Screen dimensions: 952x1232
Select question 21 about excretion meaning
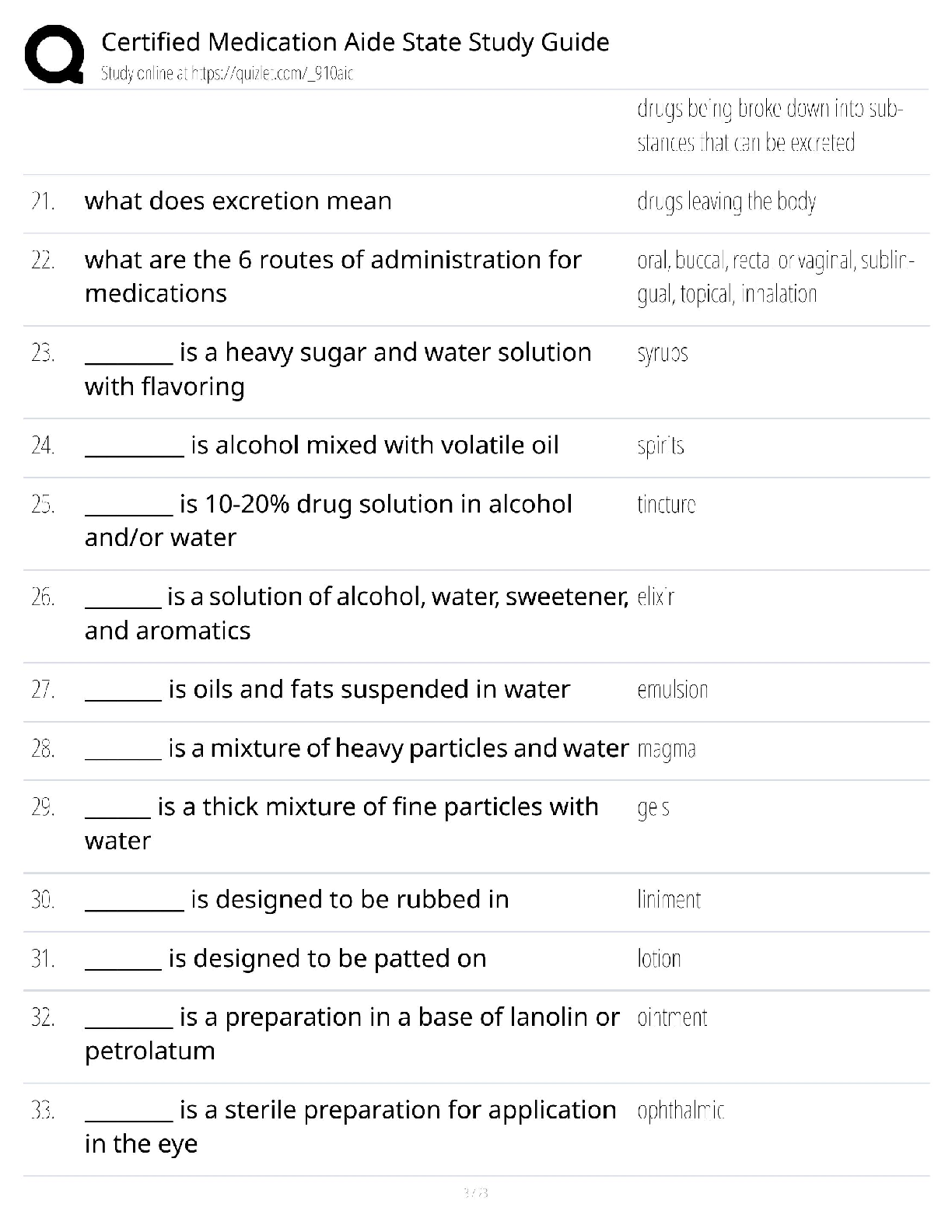pos(238,201)
